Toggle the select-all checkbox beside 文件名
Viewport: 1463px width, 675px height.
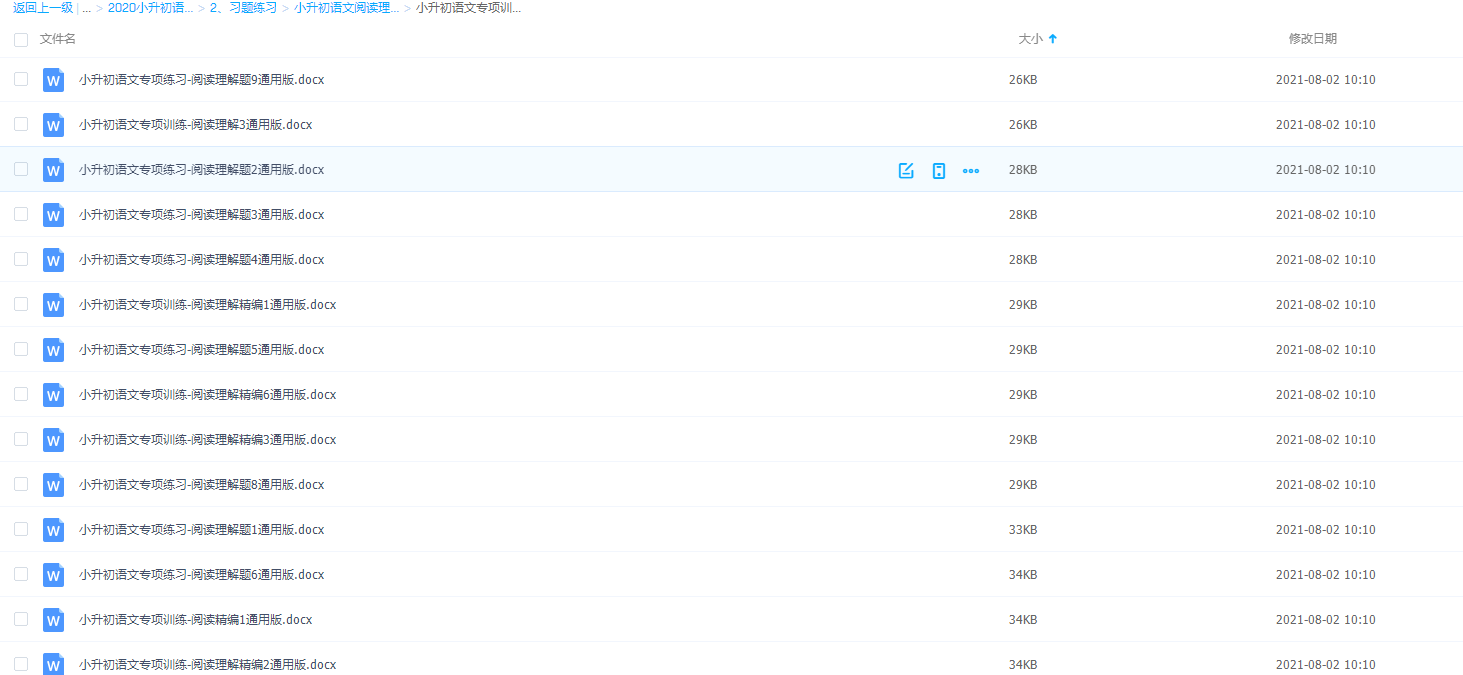[x=21, y=39]
